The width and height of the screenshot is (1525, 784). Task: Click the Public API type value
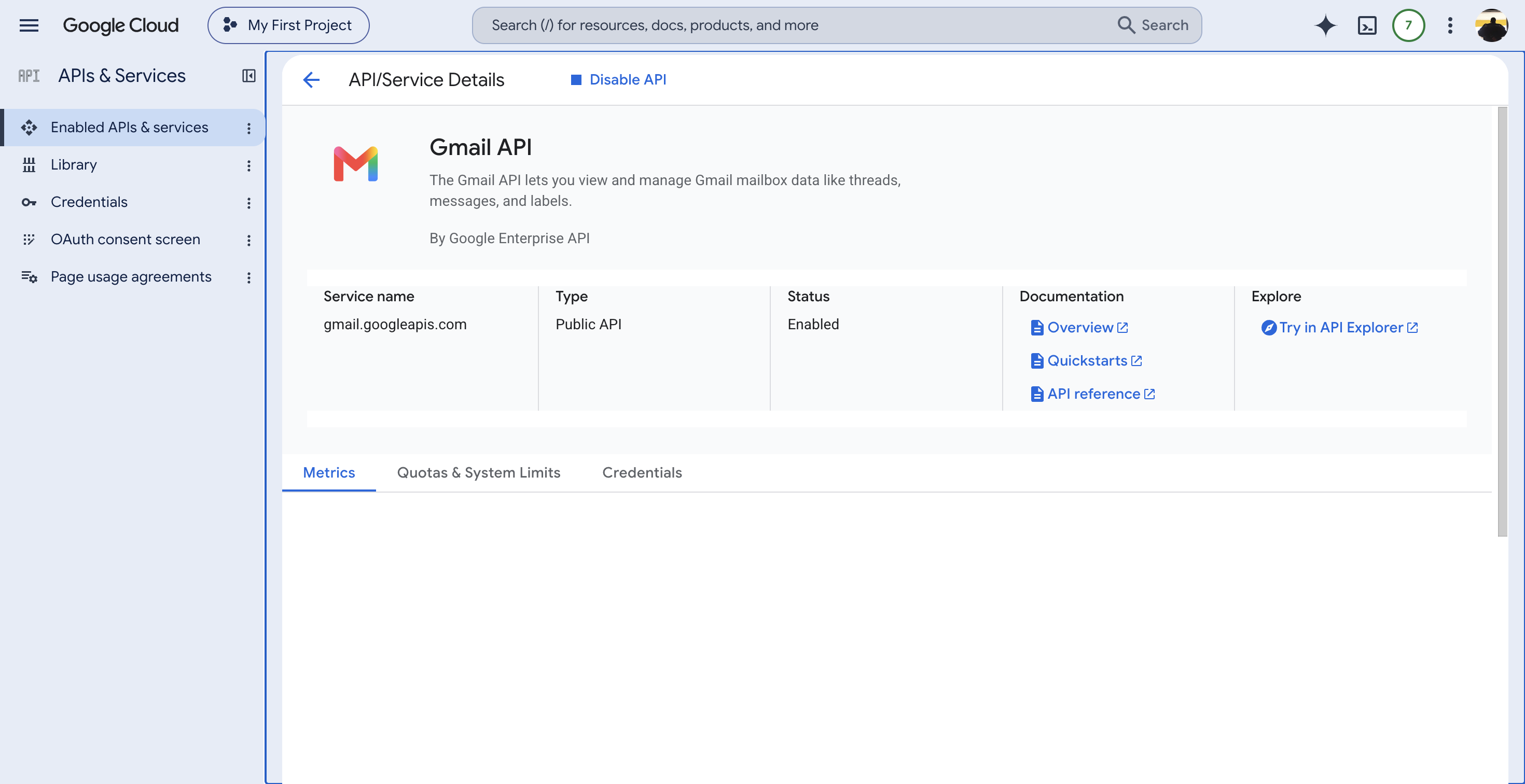pyautogui.click(x=588, y=324)
